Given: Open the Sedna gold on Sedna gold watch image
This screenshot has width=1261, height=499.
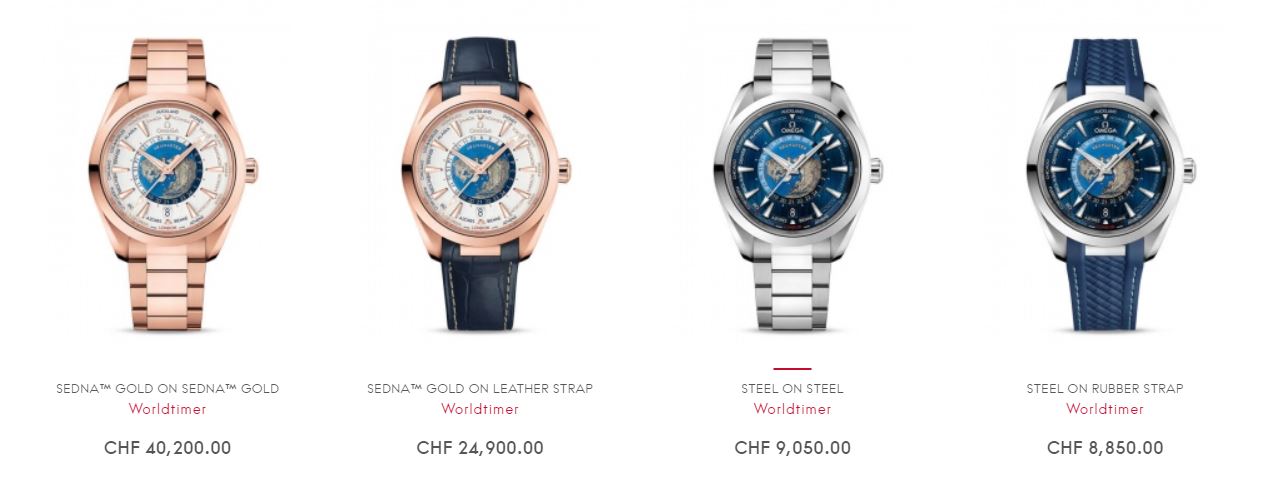Looking at the screenshot, I should click(x=168, y=185).
